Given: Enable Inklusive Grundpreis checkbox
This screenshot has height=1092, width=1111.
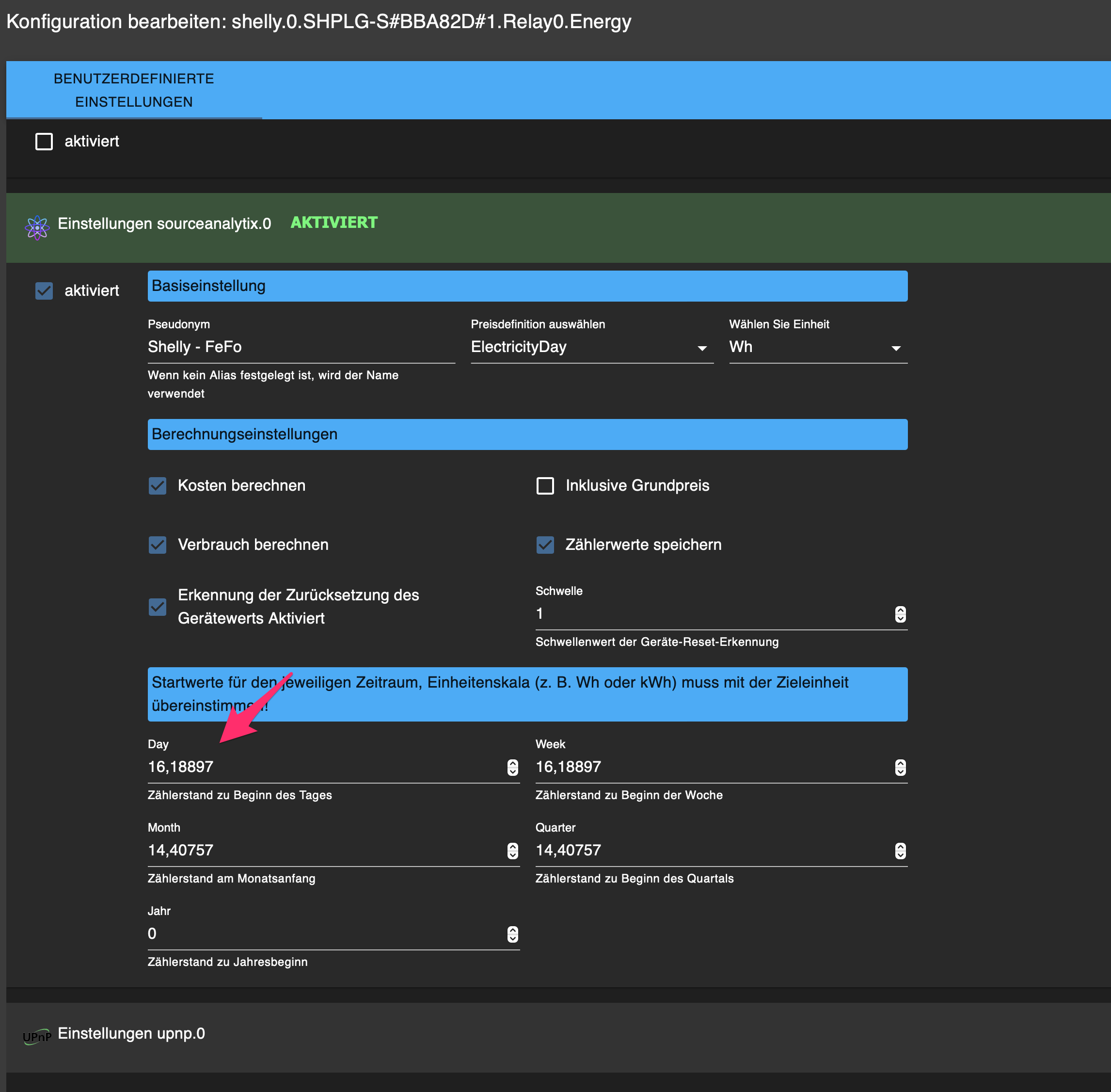Looking at the screenshot, I should point(545,486).
